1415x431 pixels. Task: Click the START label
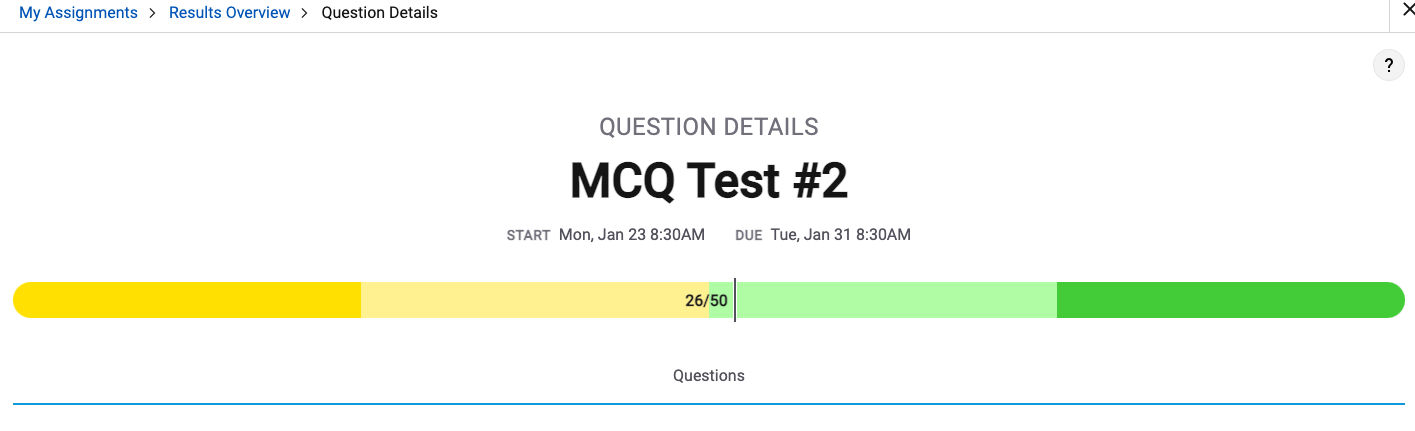pyautogui.click(x=529, y=236)
